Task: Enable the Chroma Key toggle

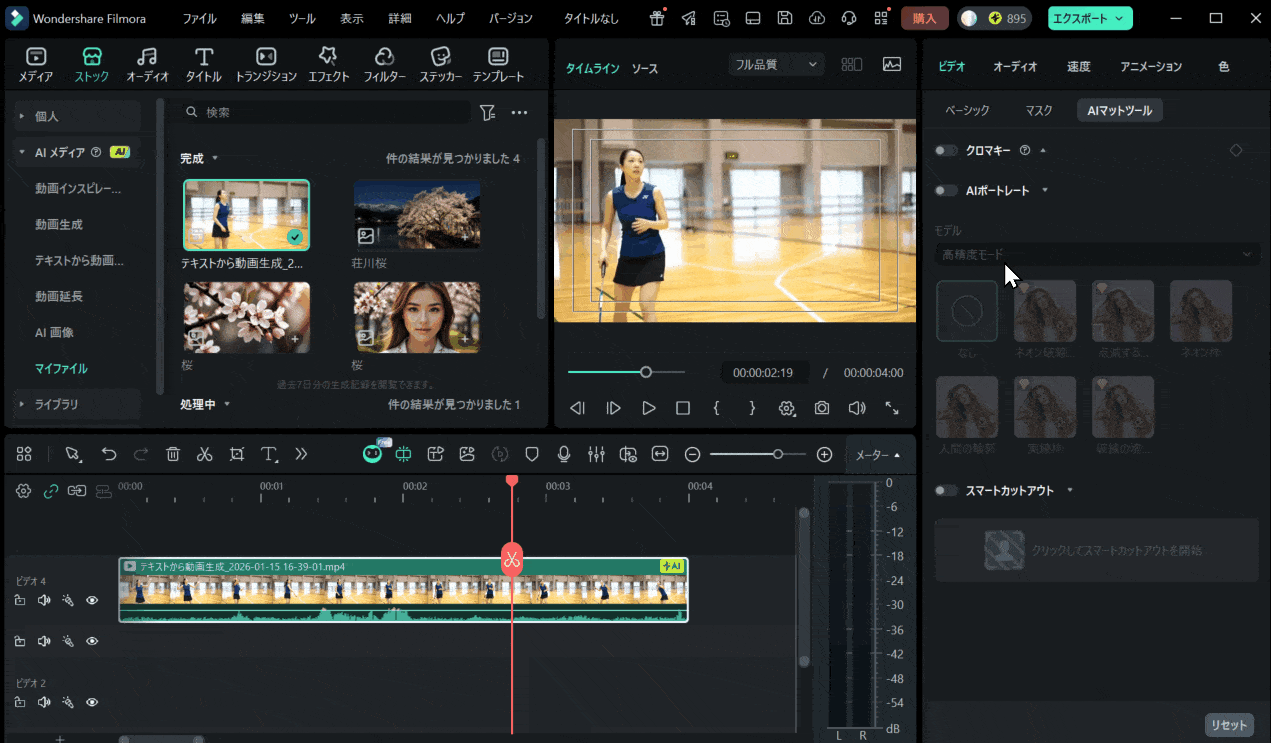Action: (946, 150)
